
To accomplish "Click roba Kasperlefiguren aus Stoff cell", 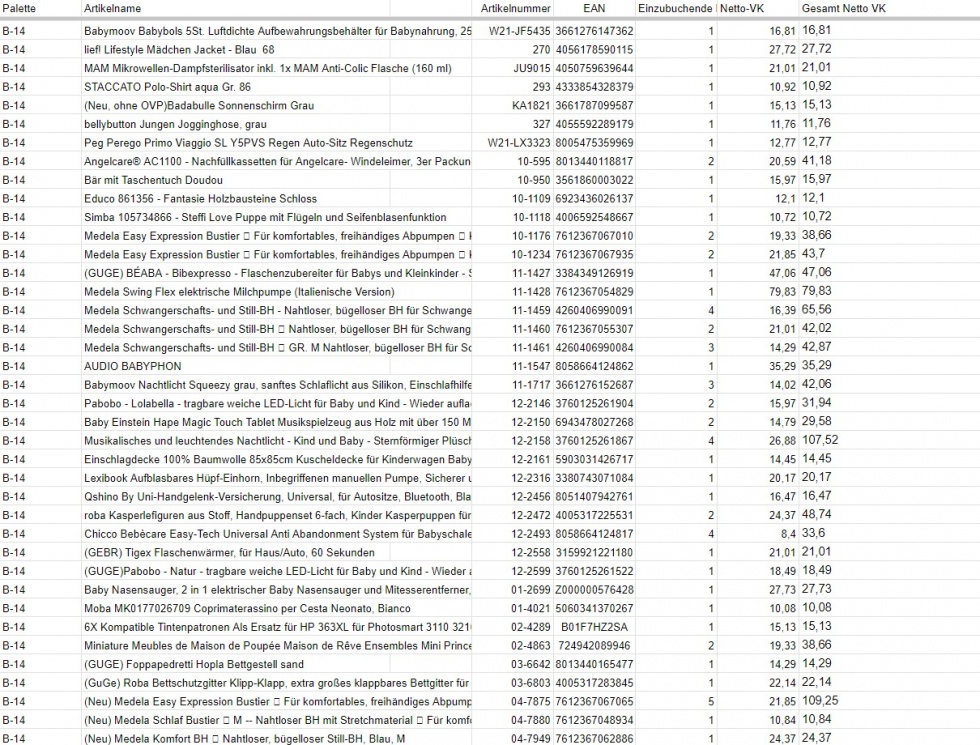I will point(278,516).
